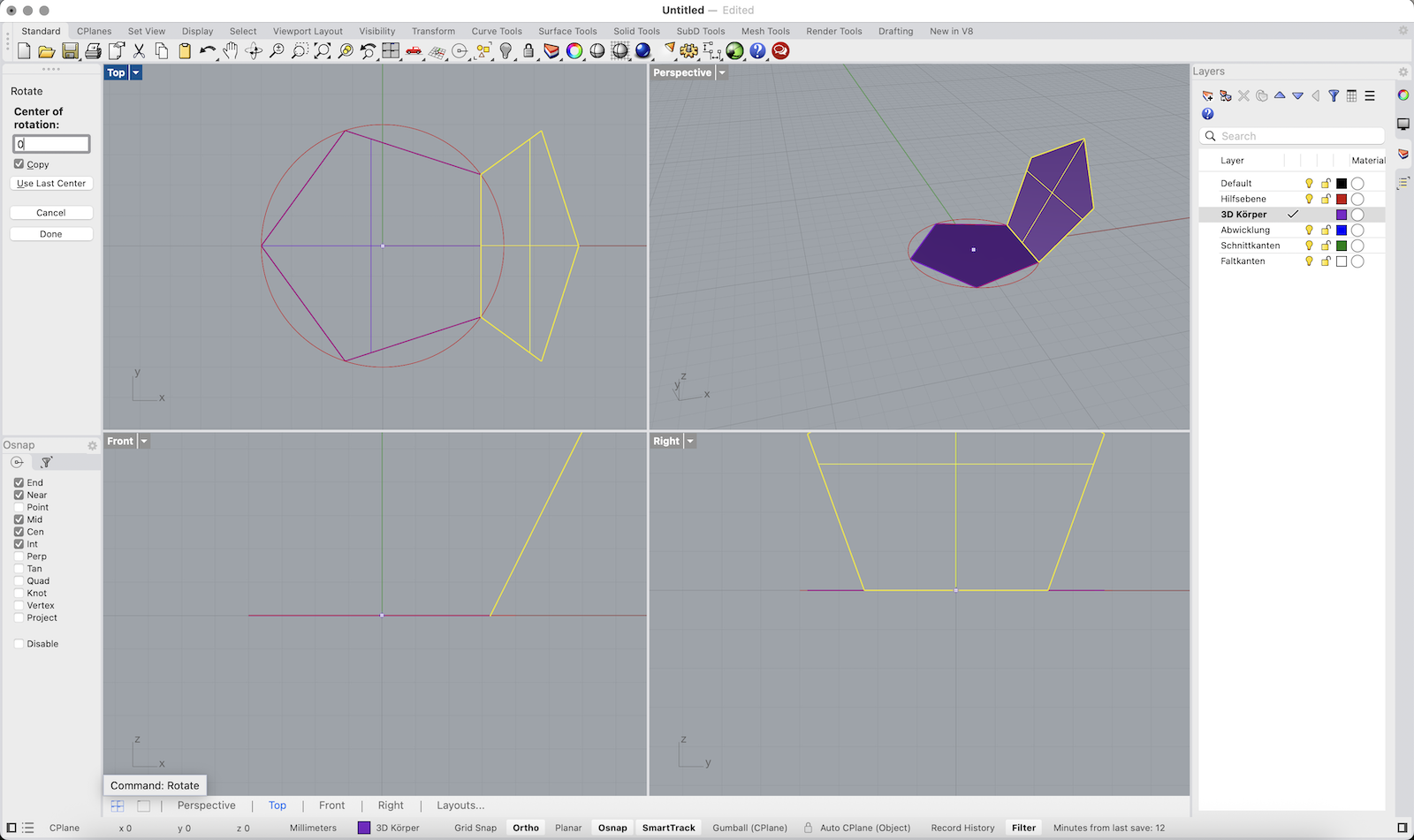This screenshot has height=840, width=1414.
Task: Select the Pan hand tool
Action: (231, 51)
